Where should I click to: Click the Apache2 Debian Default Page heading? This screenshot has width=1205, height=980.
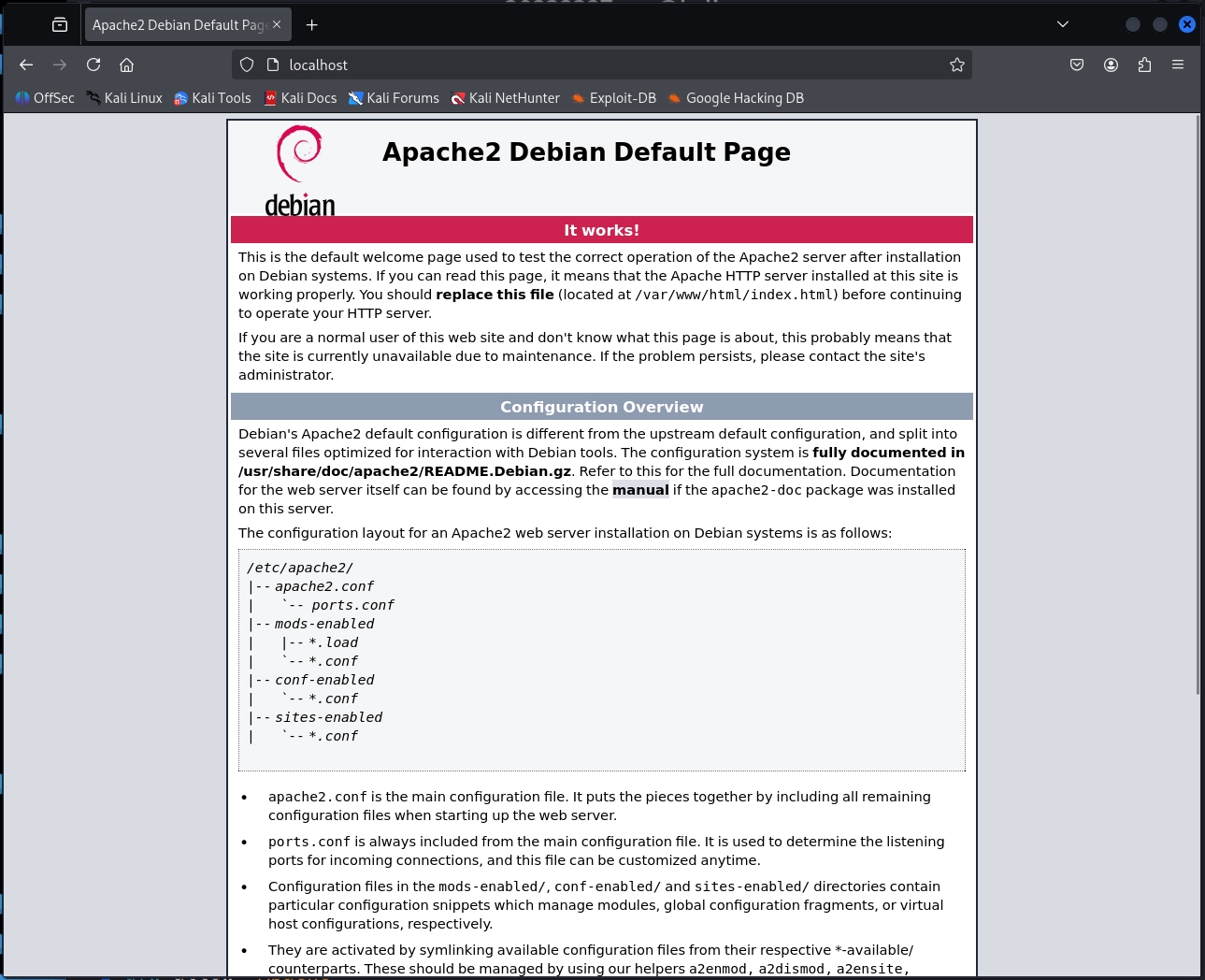coord(586,151)
